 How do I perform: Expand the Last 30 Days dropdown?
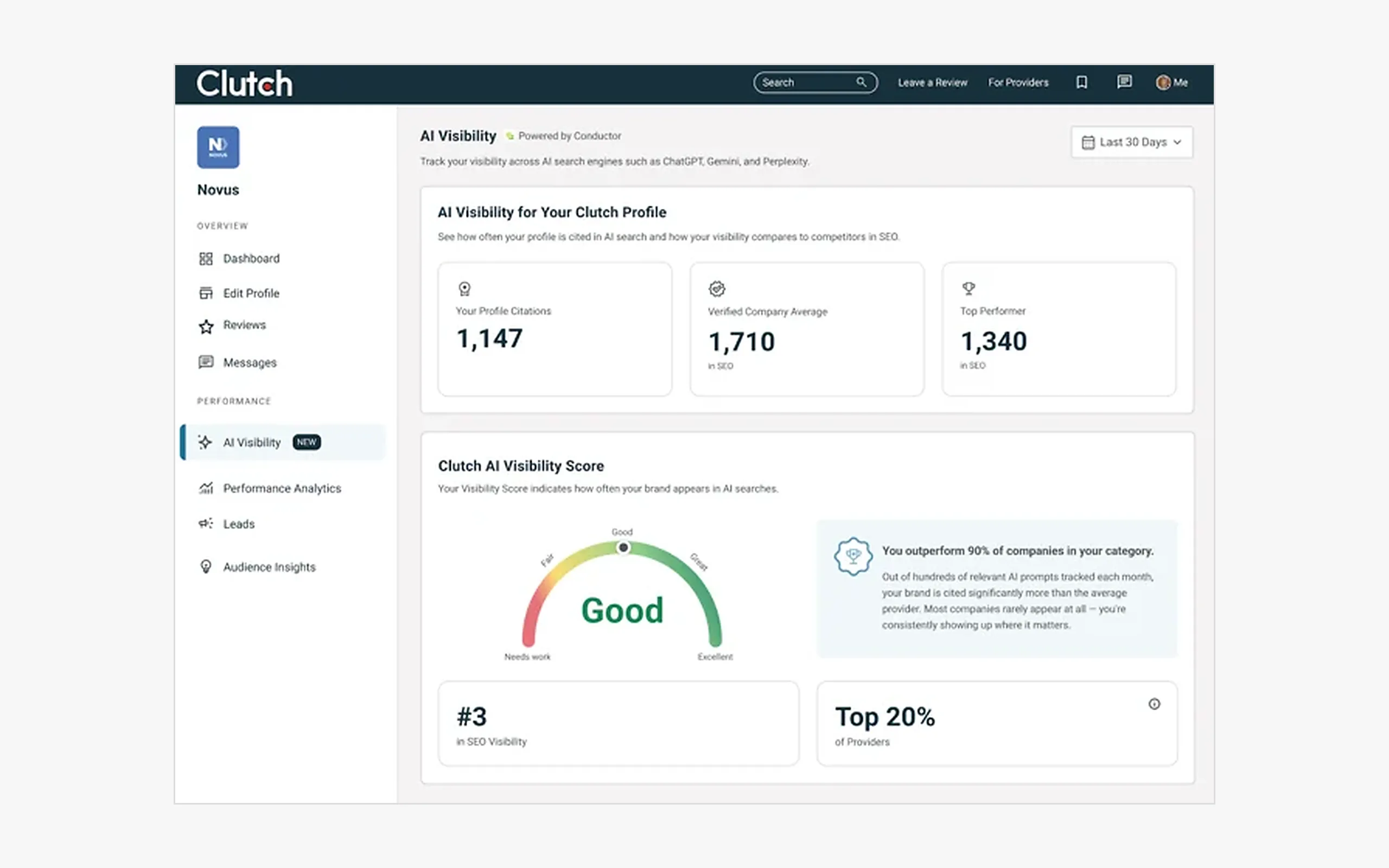pyautogui.click(x=1132, y=142)
